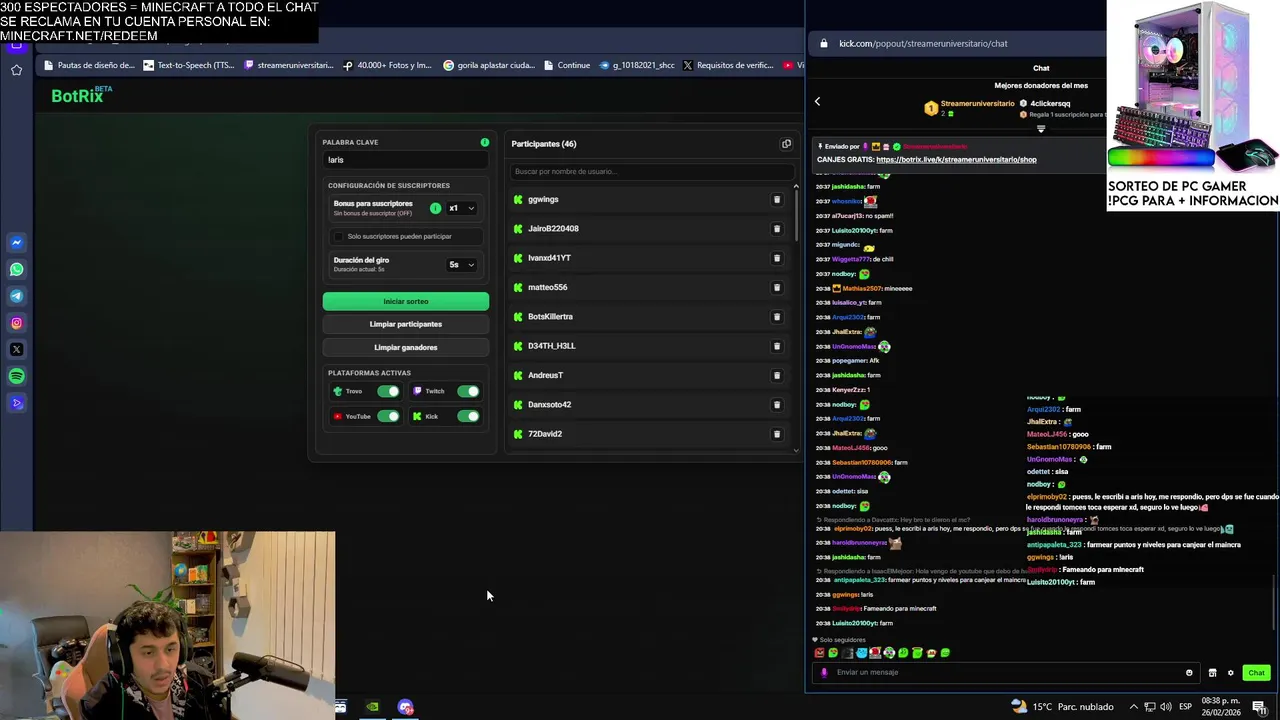1280x720 pixels.
Task: Open 'Requisitos de verific' bookmark
Action: 727,66
